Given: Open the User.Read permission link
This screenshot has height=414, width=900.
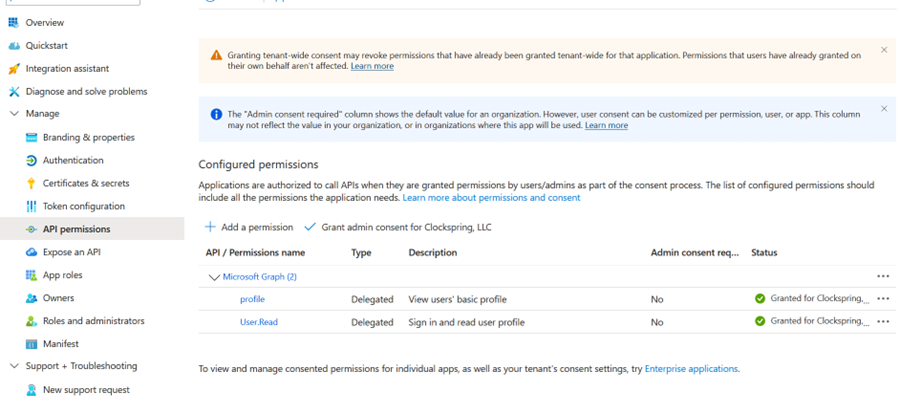Looking at the screenshot, I should point(259,322).
